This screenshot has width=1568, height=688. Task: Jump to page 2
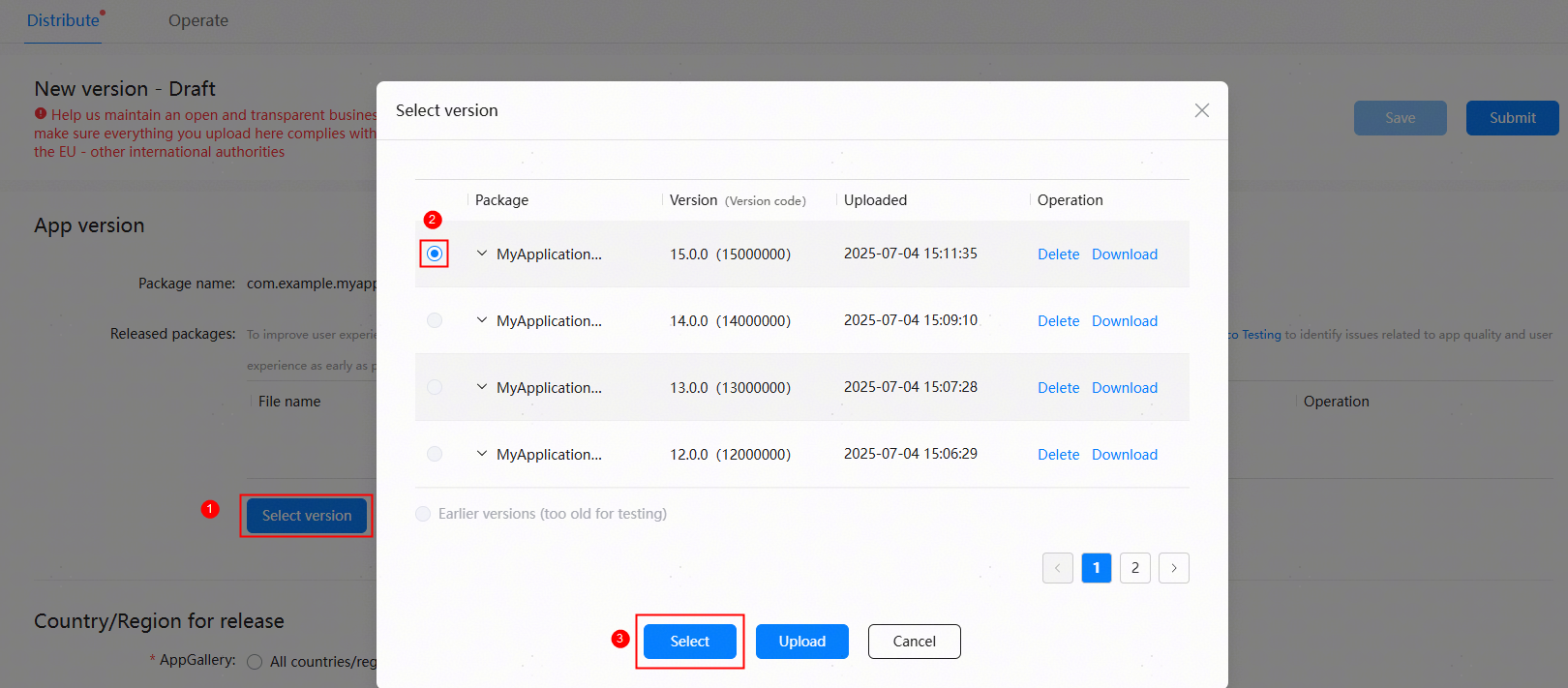click(x=1135, y=568)
